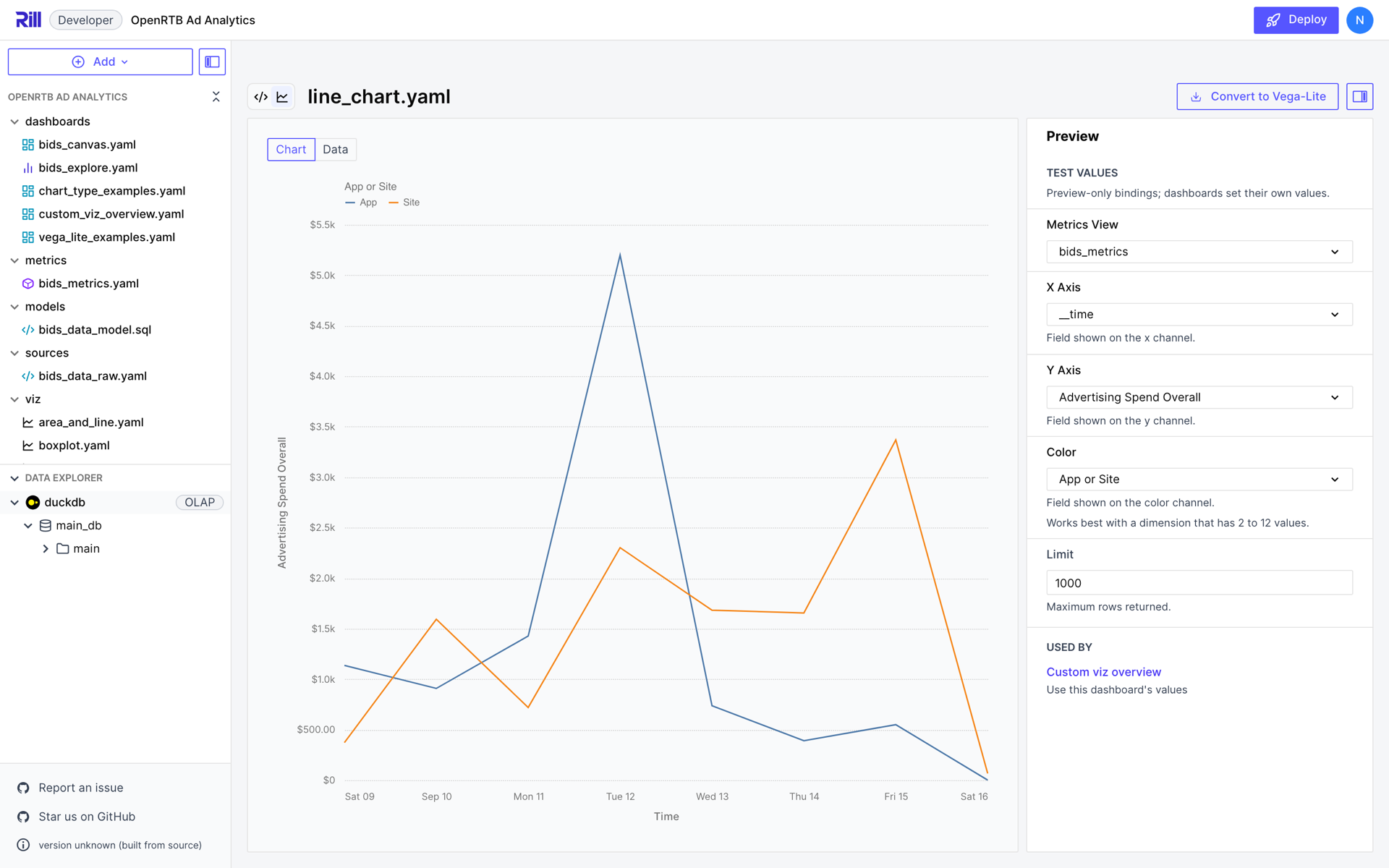The width and height of the screenshot is (1389, 868).
Task: Collapse the Data Explorer section
Action: 14,478
